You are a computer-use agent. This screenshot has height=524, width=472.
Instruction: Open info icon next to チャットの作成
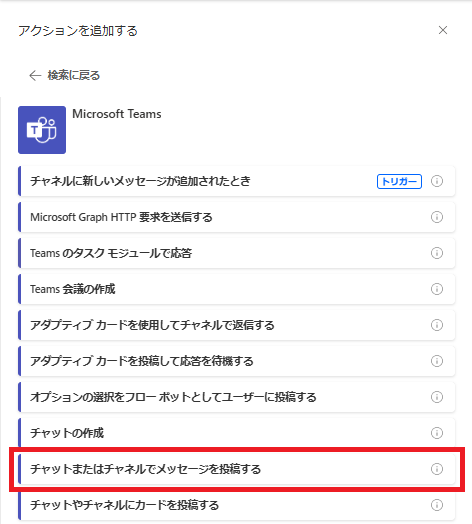[437, 433]
